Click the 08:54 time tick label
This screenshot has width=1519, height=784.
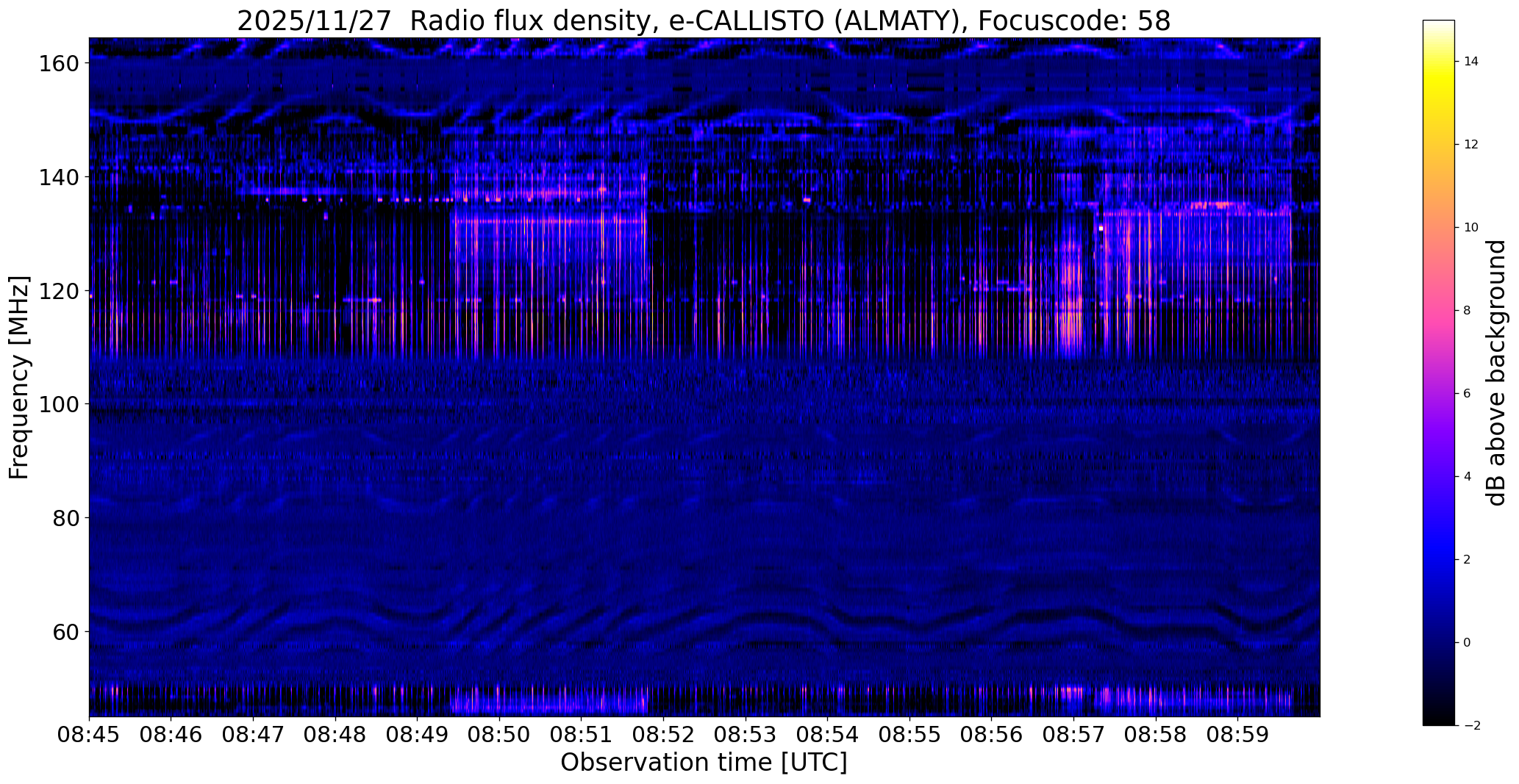pos(828,735)
